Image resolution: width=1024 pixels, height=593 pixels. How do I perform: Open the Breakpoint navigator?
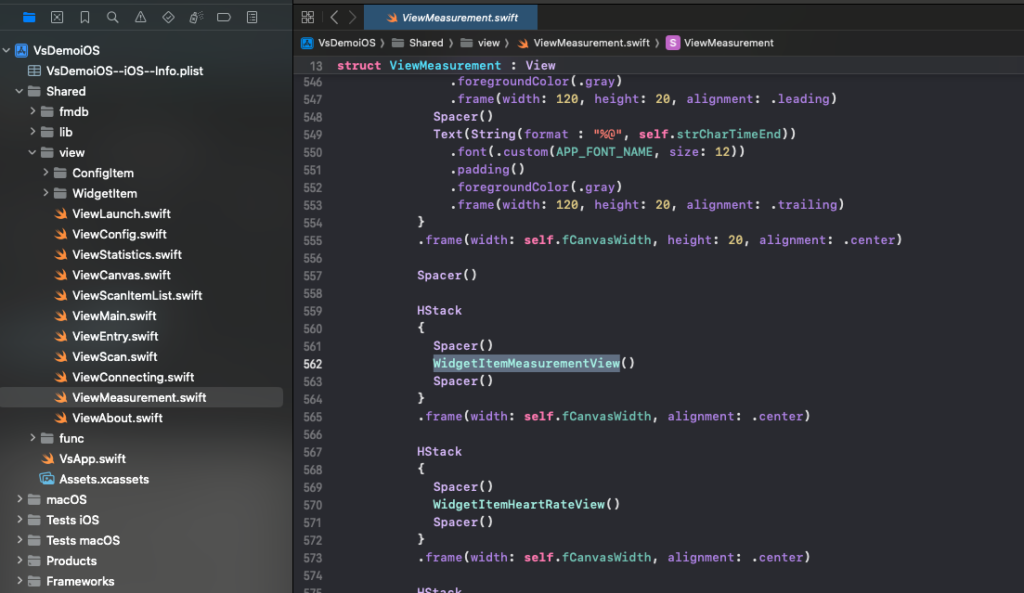click(x=224, y=17)
